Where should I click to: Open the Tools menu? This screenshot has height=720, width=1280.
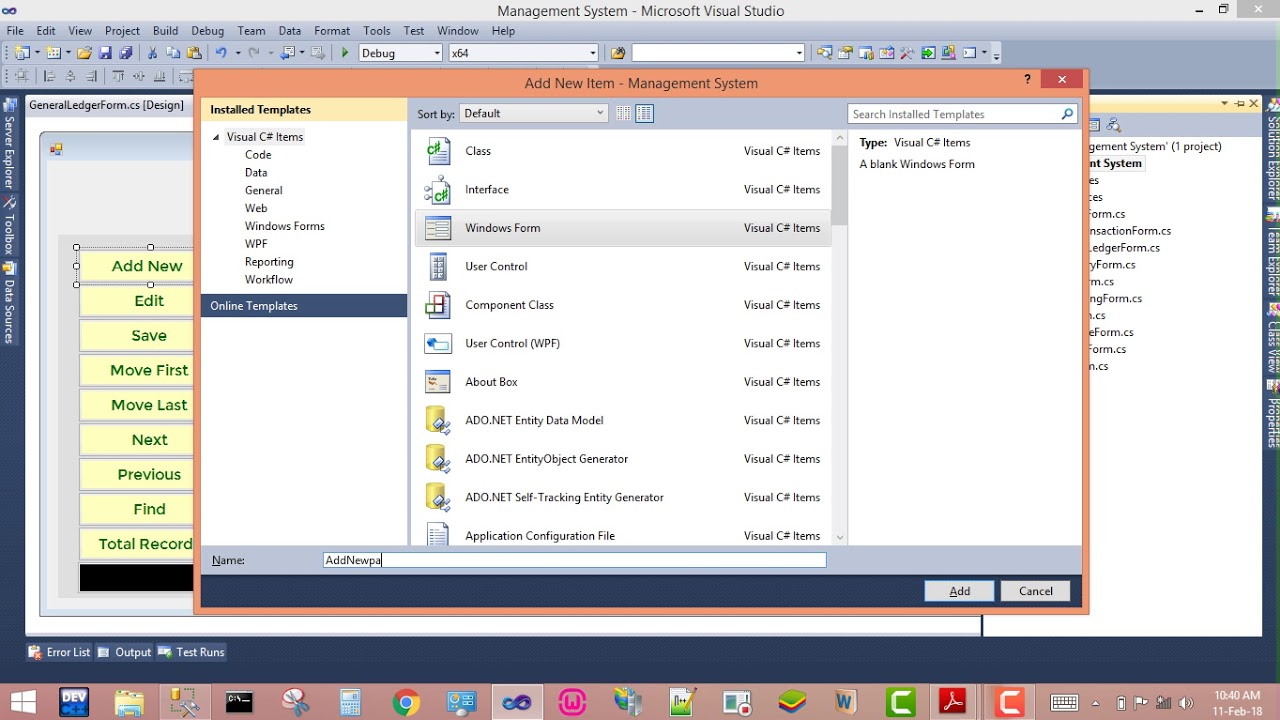[x=377, y=31]
